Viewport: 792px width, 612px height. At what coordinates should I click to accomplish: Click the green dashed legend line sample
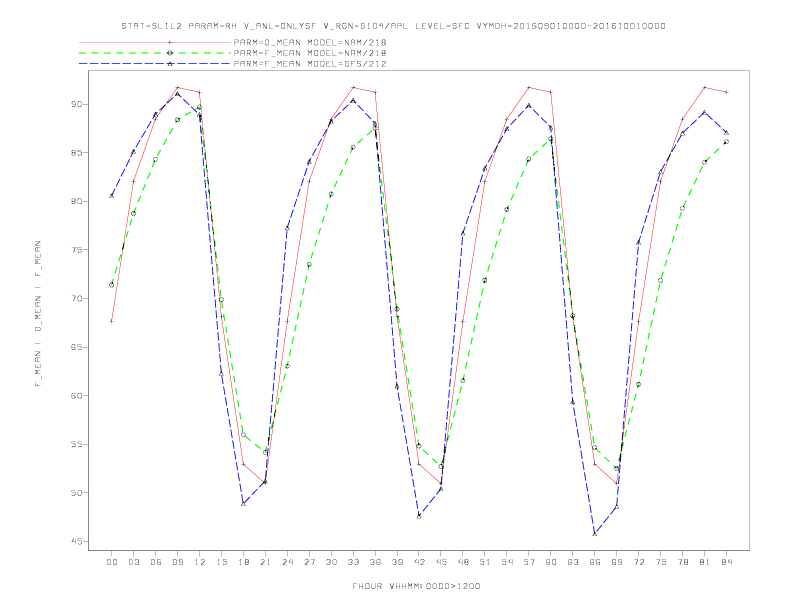point(155,53)
